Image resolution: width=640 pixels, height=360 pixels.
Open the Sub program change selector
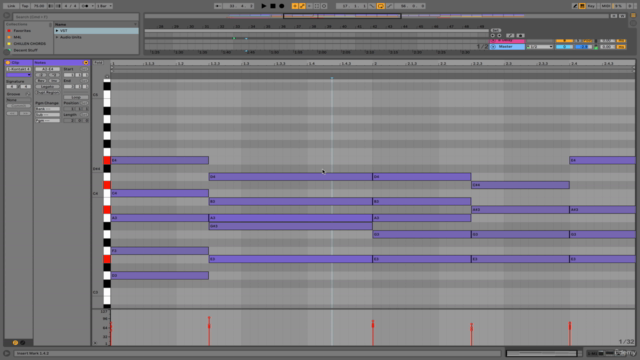coord(47,115)
